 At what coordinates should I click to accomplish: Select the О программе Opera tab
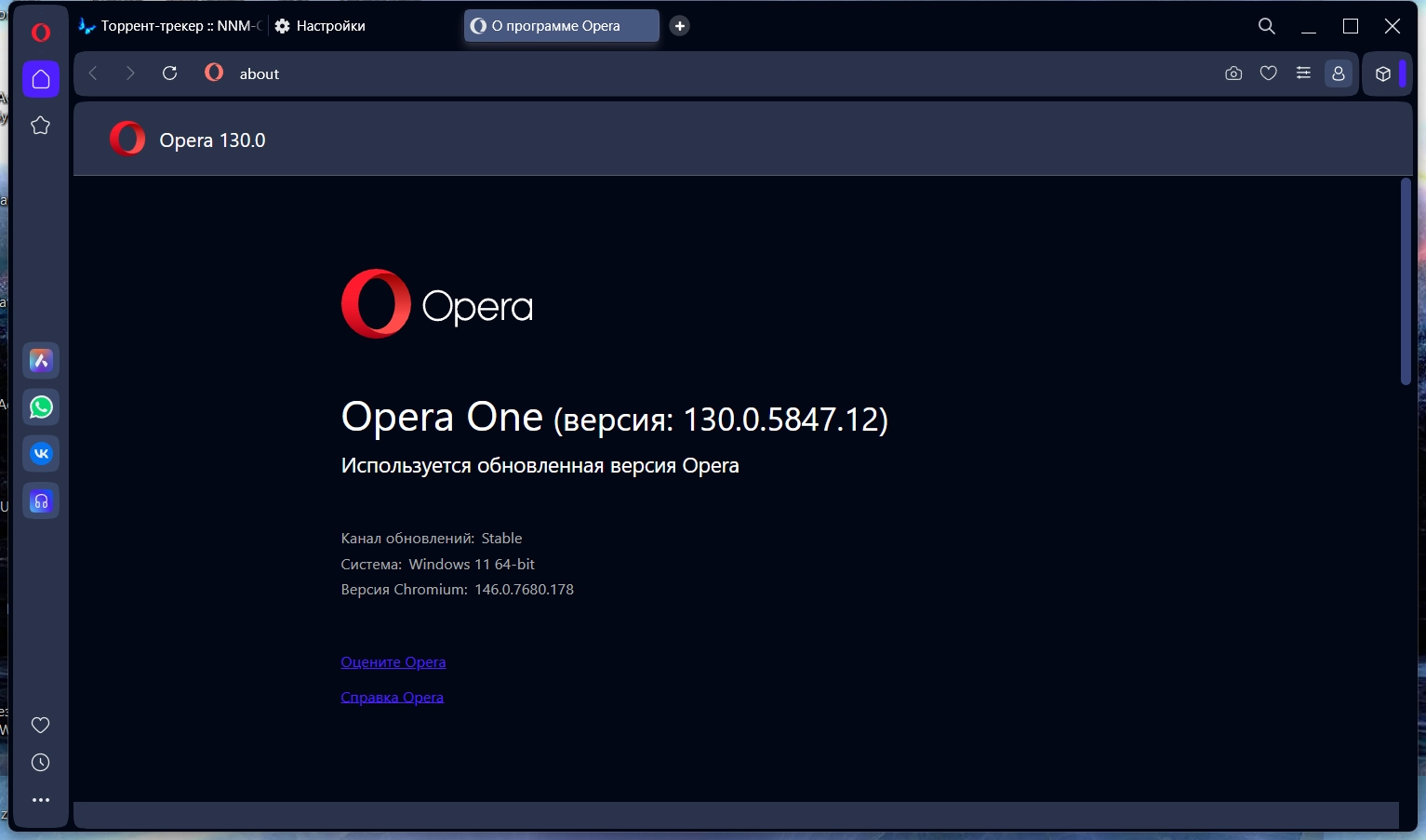(x=562, y=26)
